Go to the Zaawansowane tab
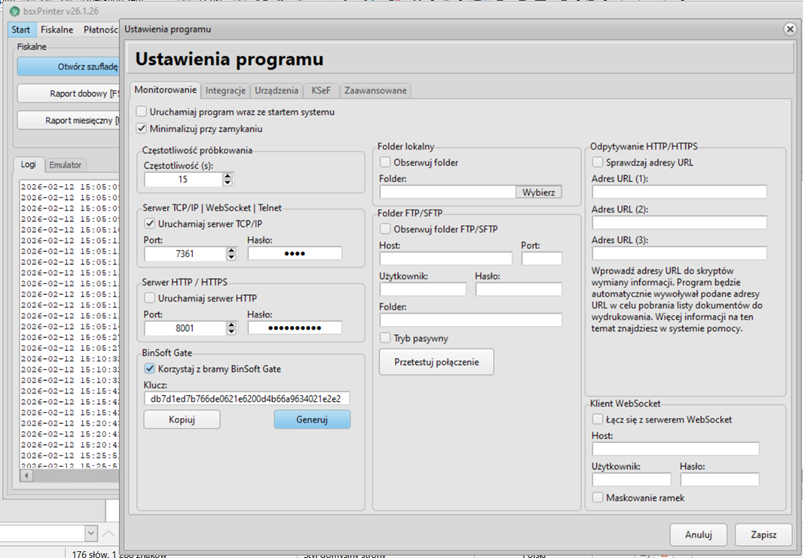The height and width of the screenshot is (558, 803). tap(376, 90)
